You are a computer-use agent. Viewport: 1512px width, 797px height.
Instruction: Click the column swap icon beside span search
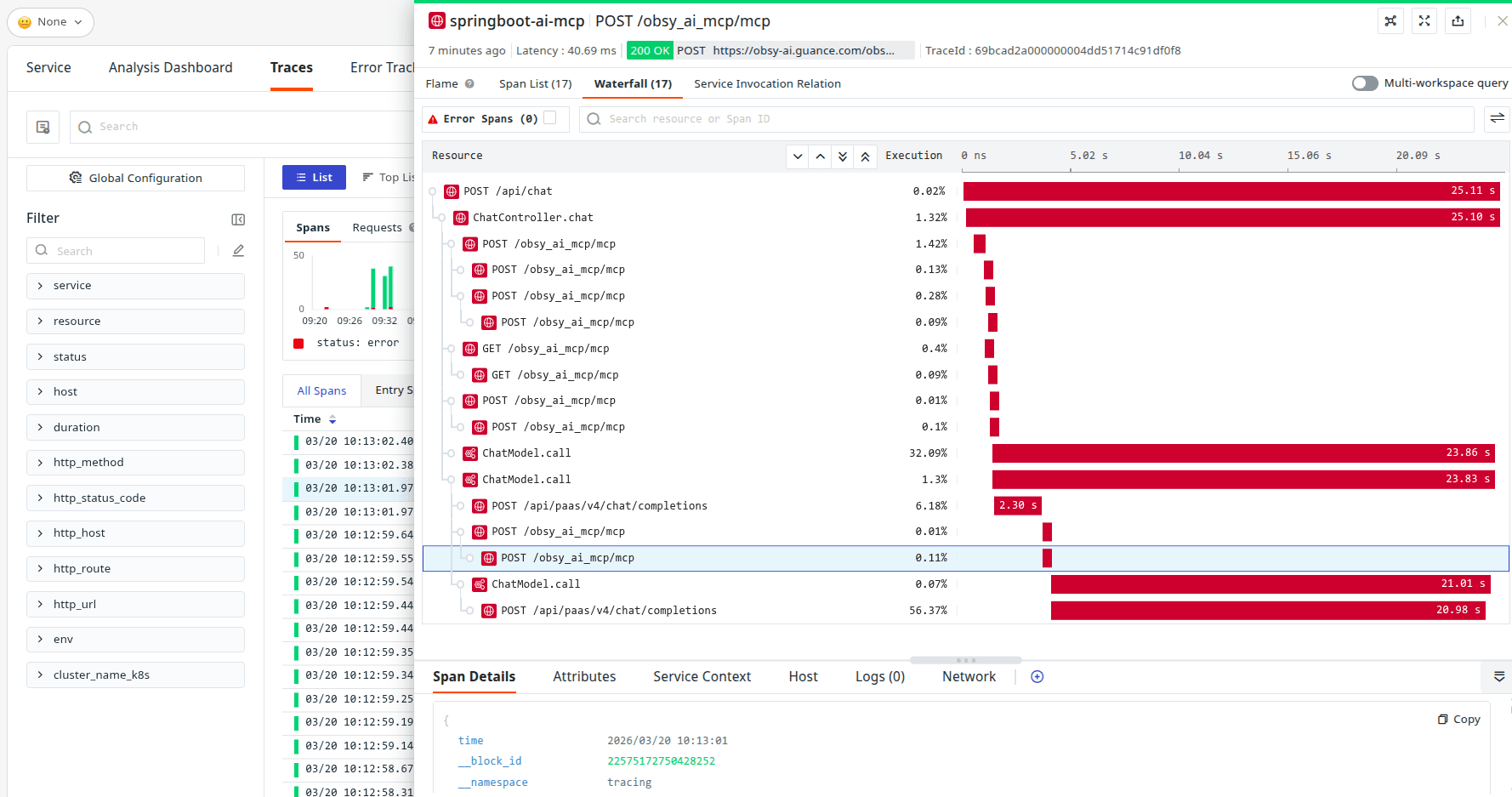click(1497, 119)
